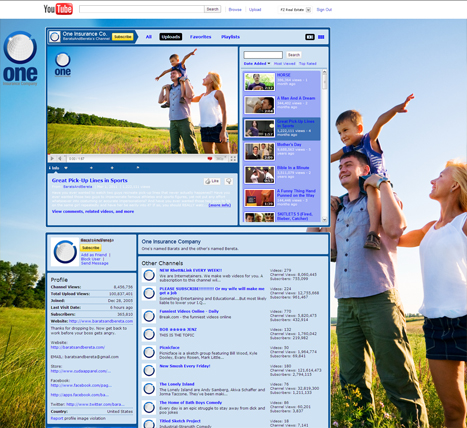Screen dimensions: 467x428
Task: Select the Playlists tab
Action: (230, 37)
